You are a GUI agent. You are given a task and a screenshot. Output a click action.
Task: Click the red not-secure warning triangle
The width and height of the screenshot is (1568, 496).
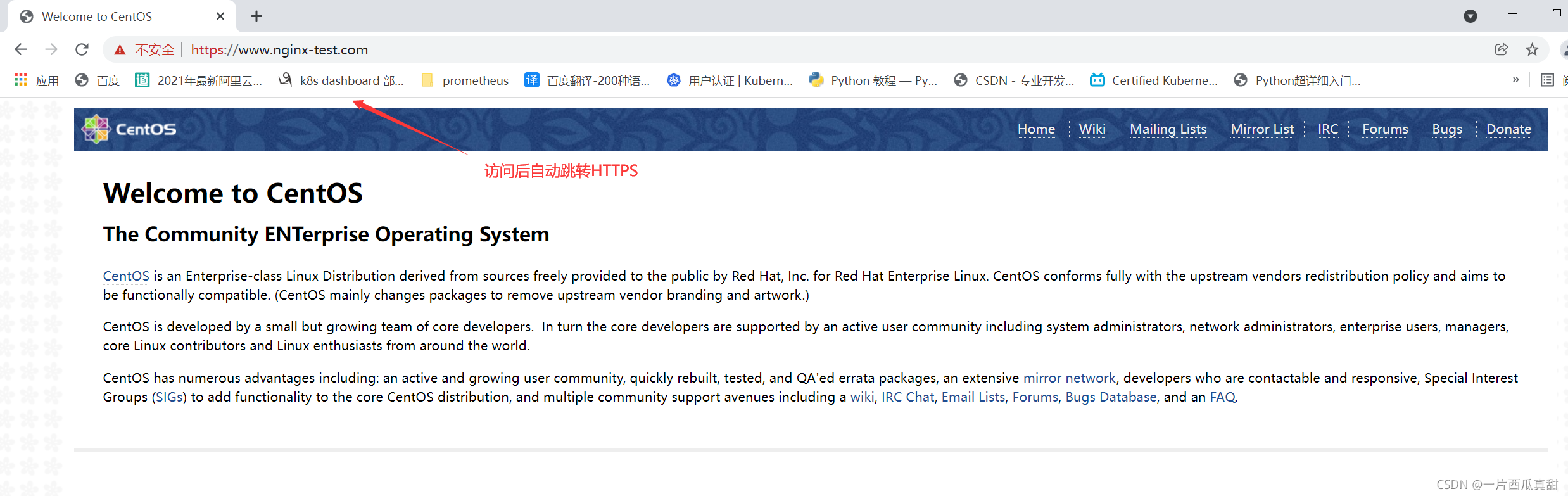120,50
